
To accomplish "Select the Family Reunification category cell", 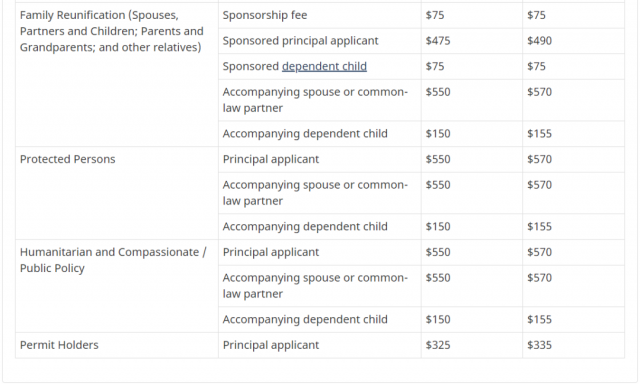I will point(116,75).
